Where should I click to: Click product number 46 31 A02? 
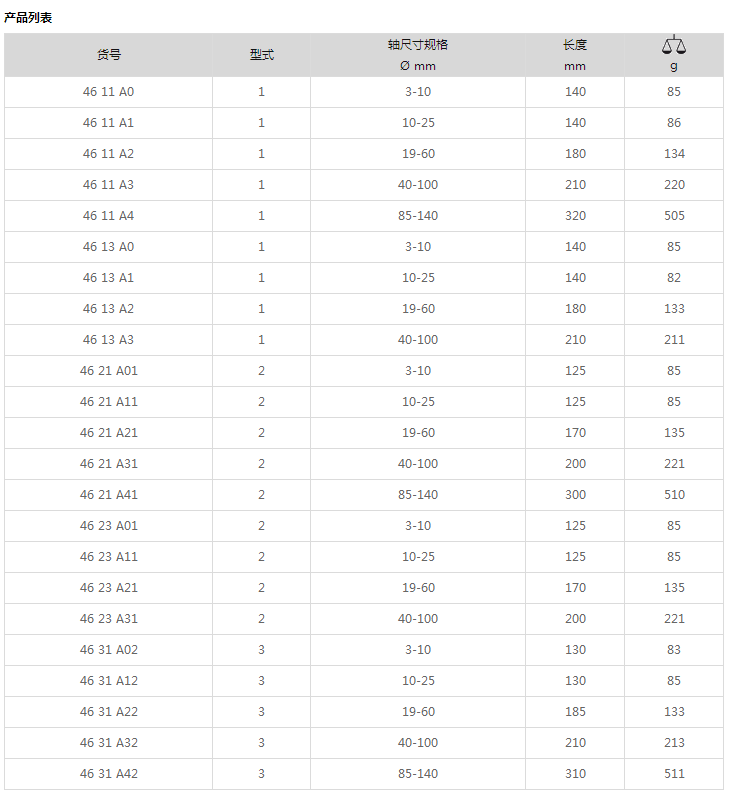pyautogui.click(x=108, y=650)
